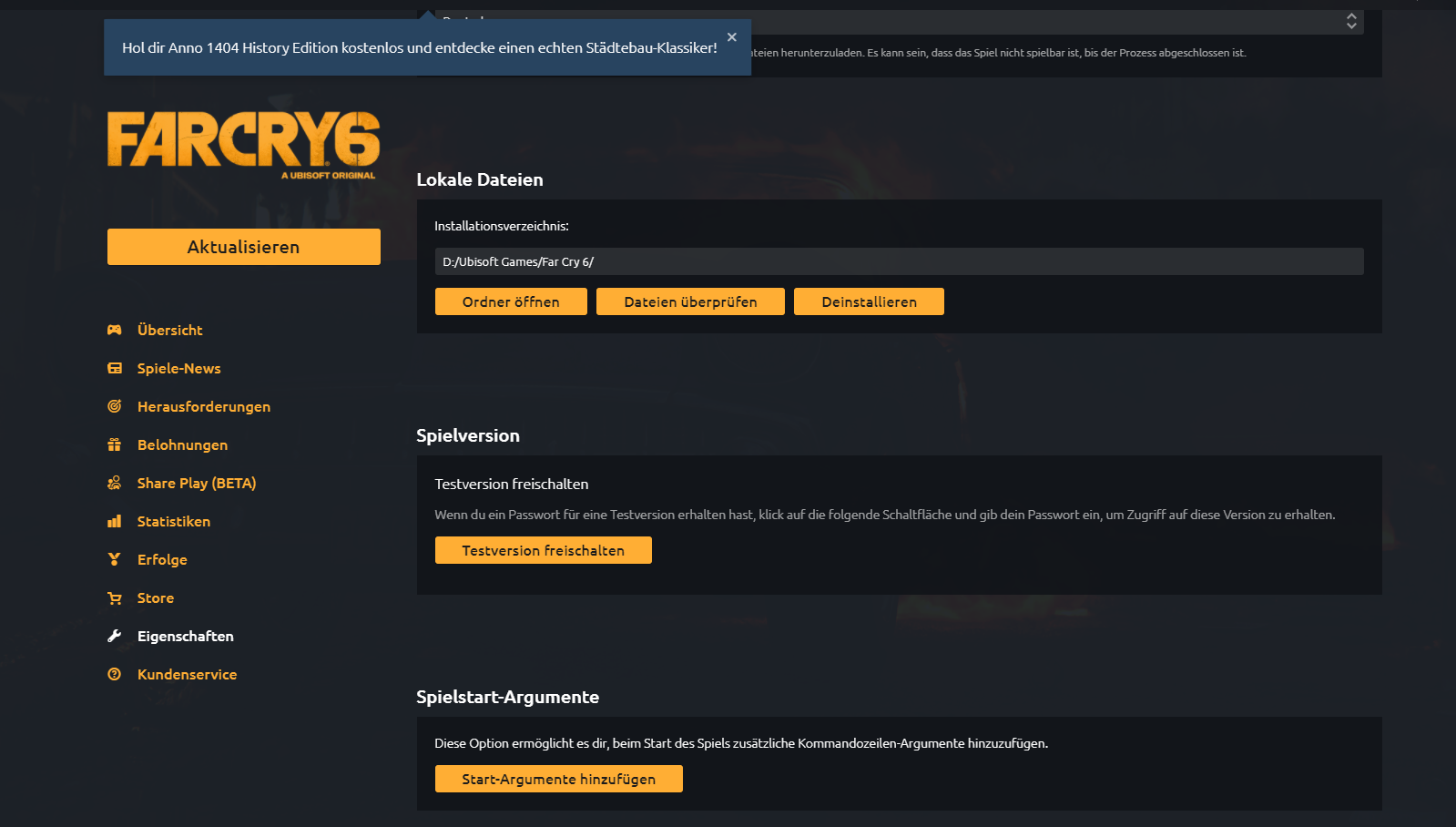Click Deinstallieren button

[869, 301]
